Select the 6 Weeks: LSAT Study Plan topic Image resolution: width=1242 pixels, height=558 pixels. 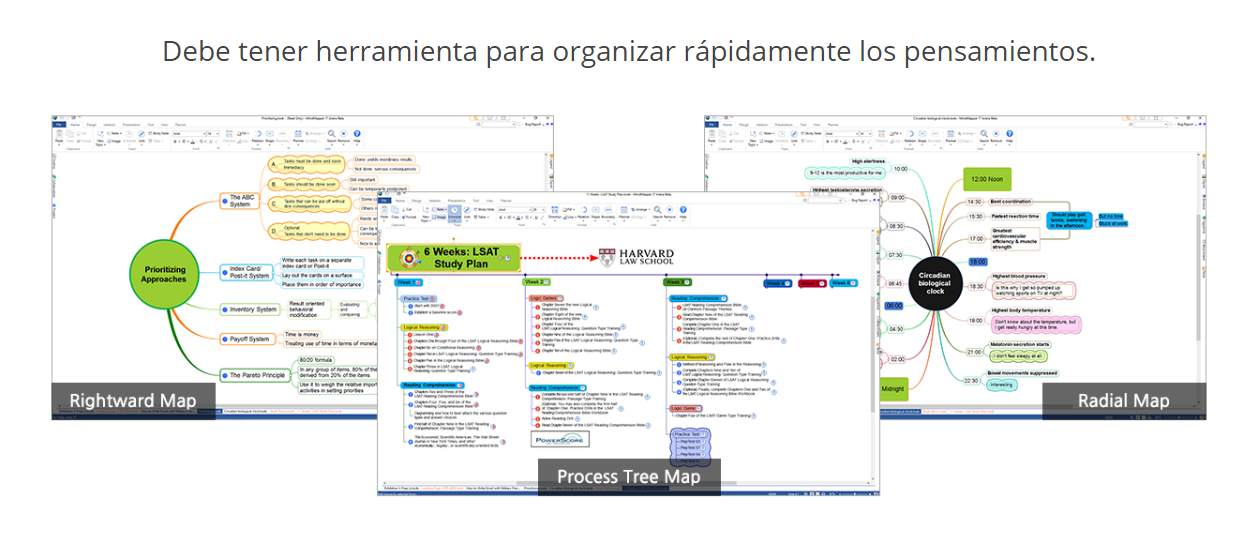point(456,258)
